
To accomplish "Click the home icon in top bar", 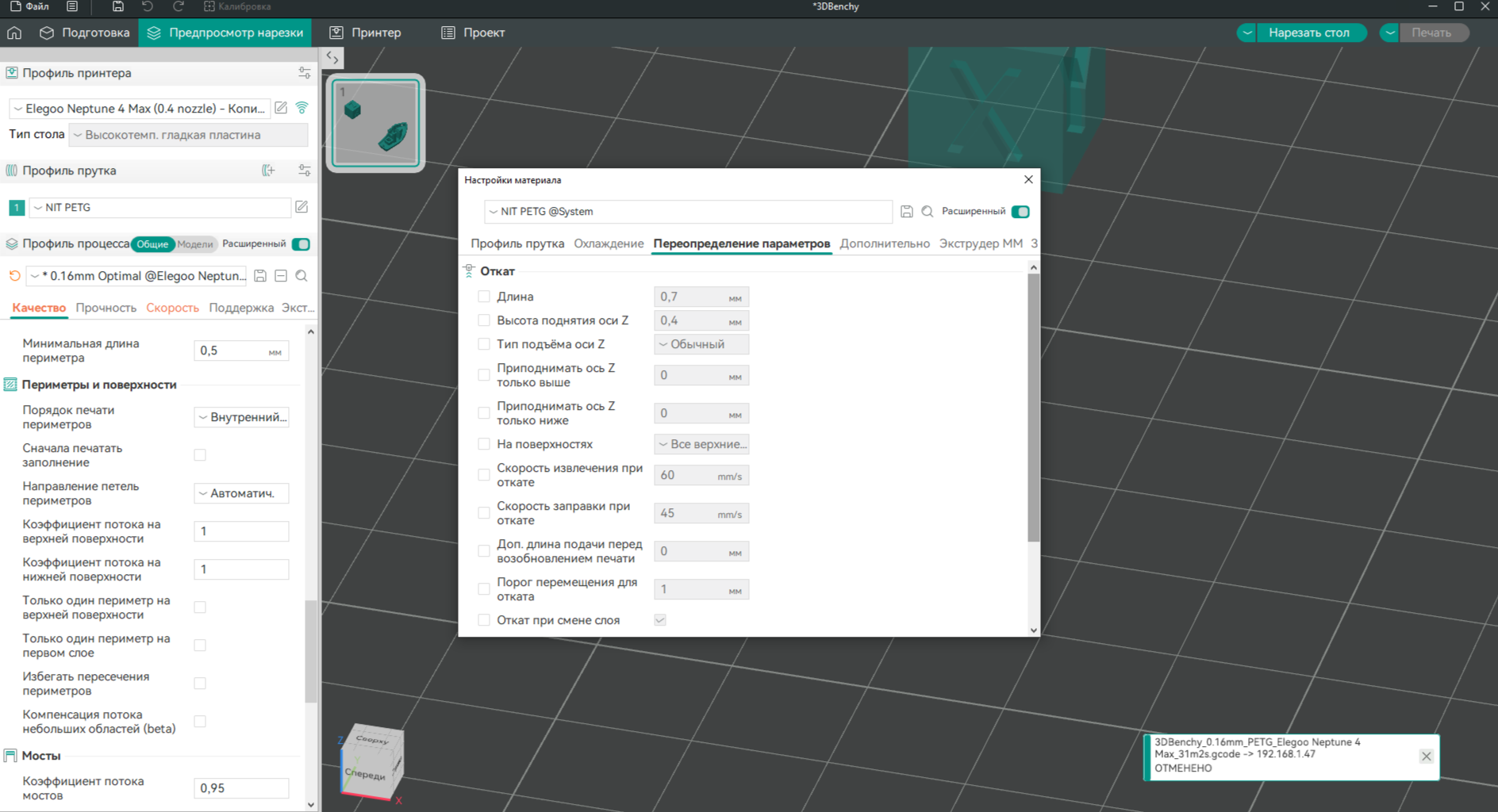I will [14, 33].
